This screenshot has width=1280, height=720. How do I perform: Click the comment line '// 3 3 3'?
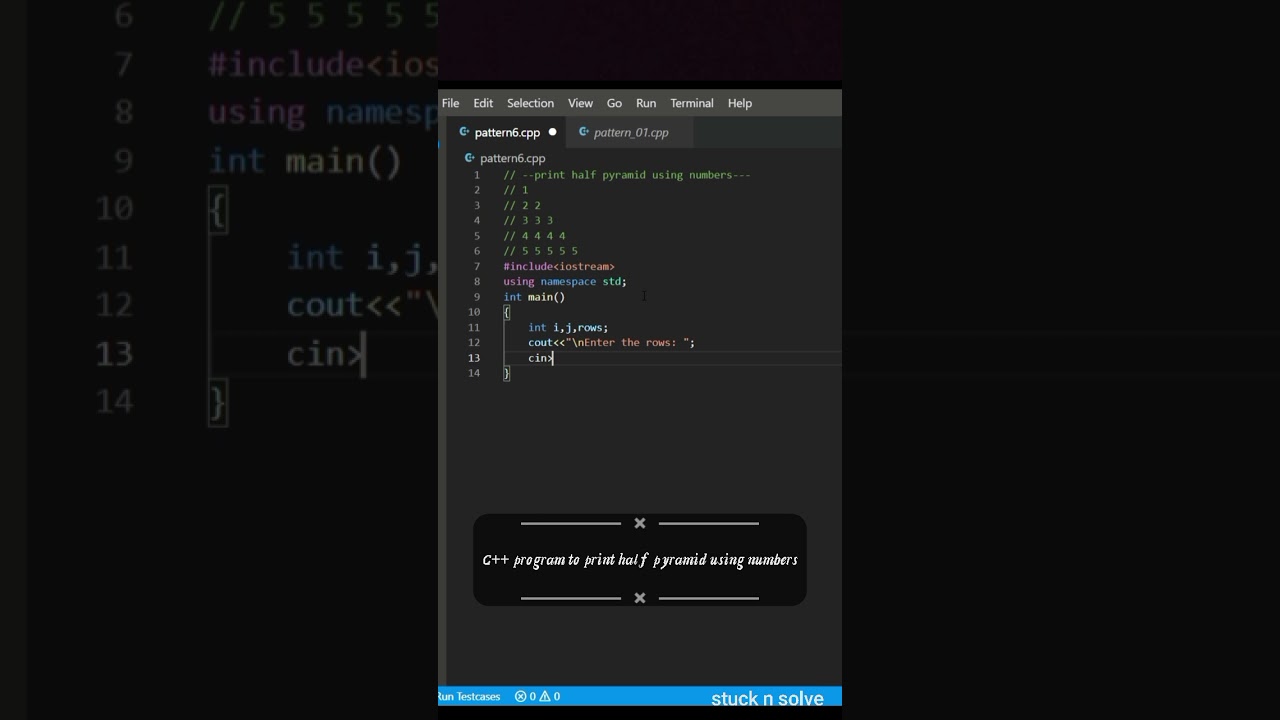click(x=528, y=220)
